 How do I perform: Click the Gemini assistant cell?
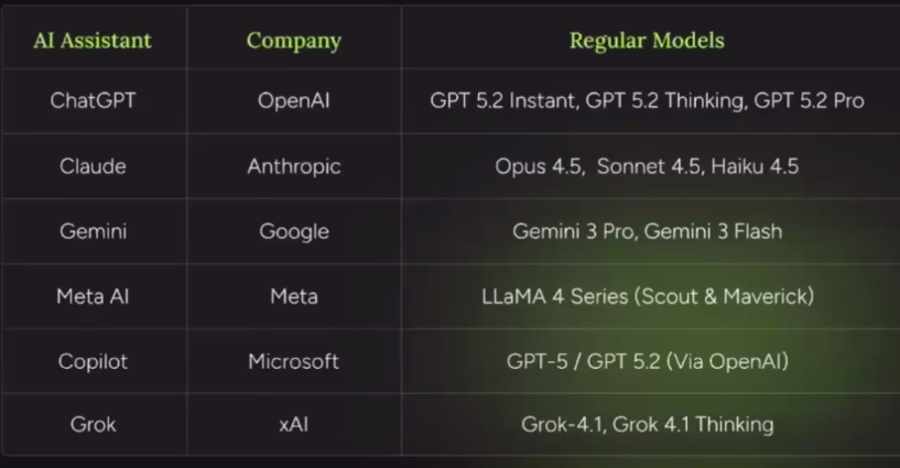[93, 231]
